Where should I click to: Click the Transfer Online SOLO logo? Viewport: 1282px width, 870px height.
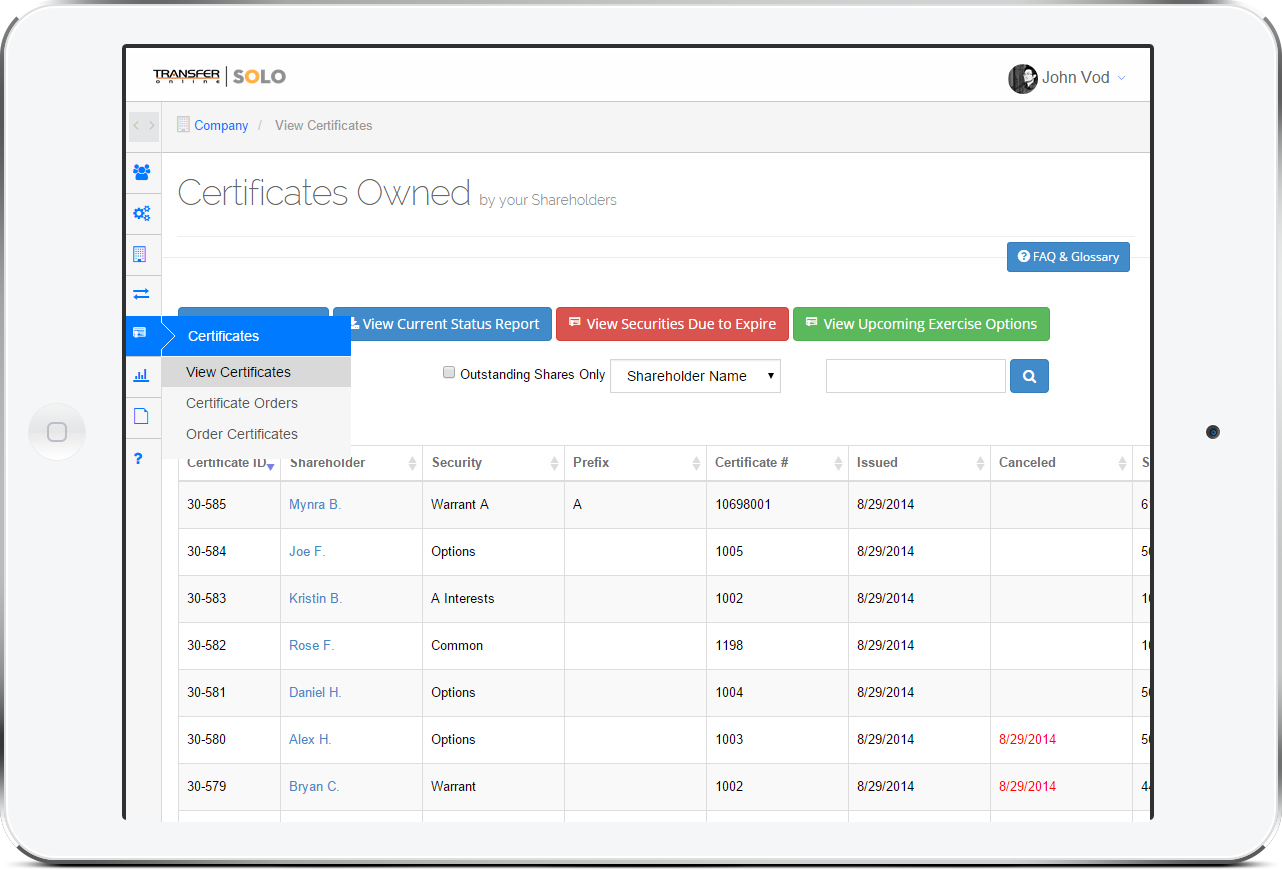(x=219, y=76)
